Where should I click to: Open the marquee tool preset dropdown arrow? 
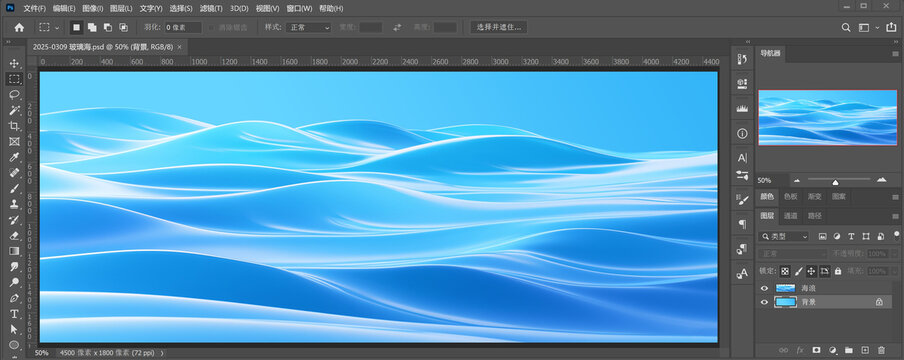coord(56,27)
